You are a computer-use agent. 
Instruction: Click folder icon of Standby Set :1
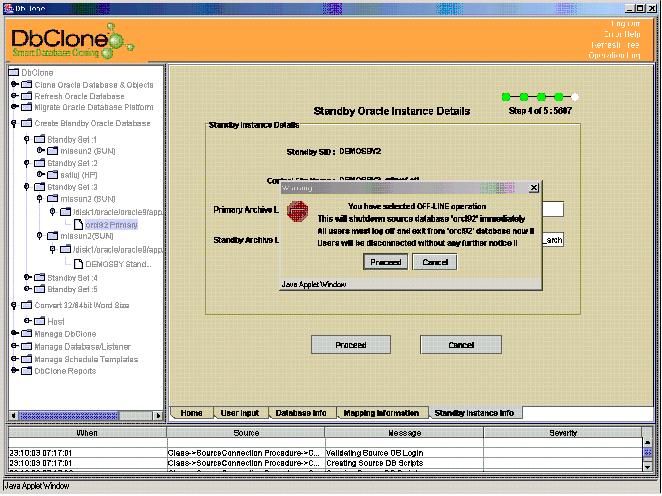coord(39,139)
